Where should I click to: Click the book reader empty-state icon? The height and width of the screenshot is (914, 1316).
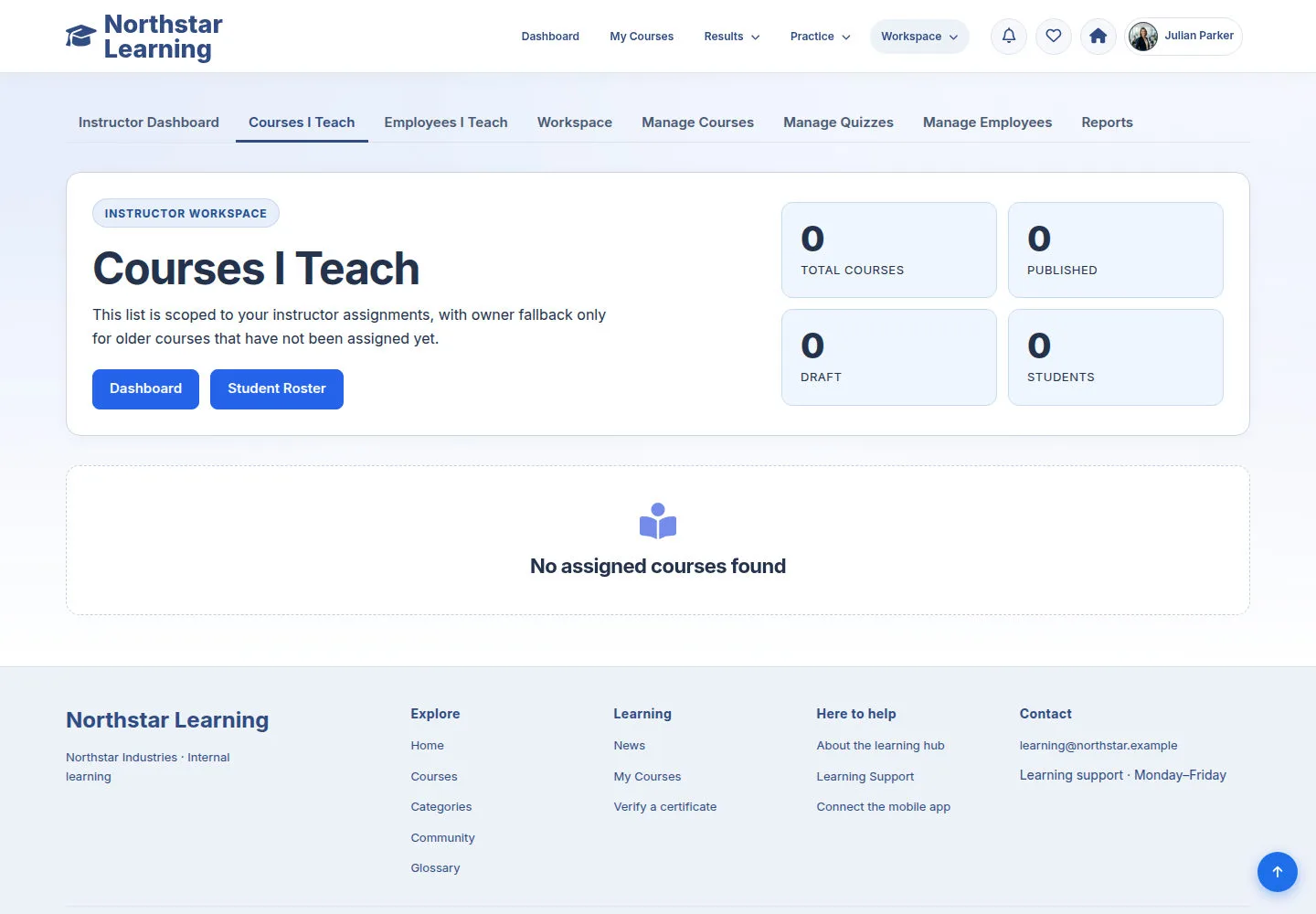(x=658, y=521)
